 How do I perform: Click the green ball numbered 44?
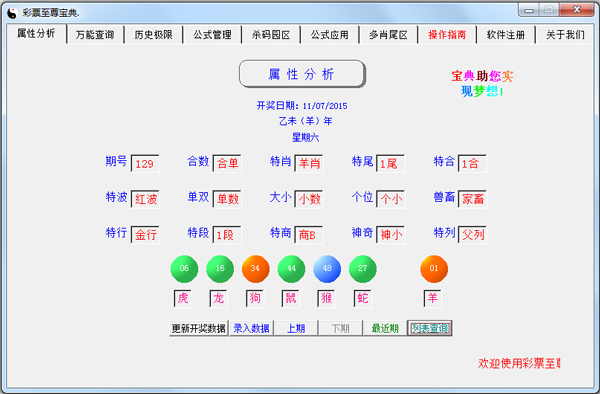tap(291, 269)
